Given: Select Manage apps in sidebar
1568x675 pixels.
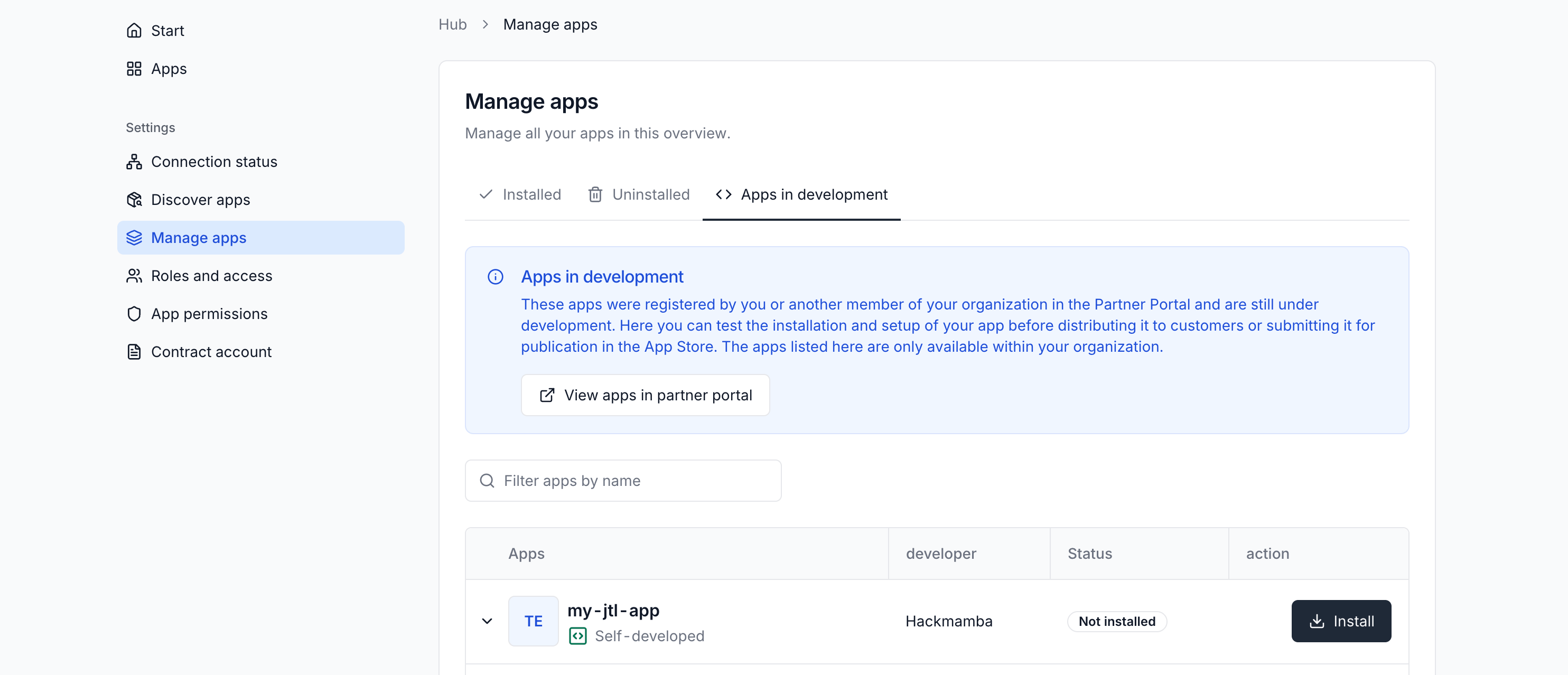Looking at the screenshot, I should pyautogui.click(x=260, y=238).
